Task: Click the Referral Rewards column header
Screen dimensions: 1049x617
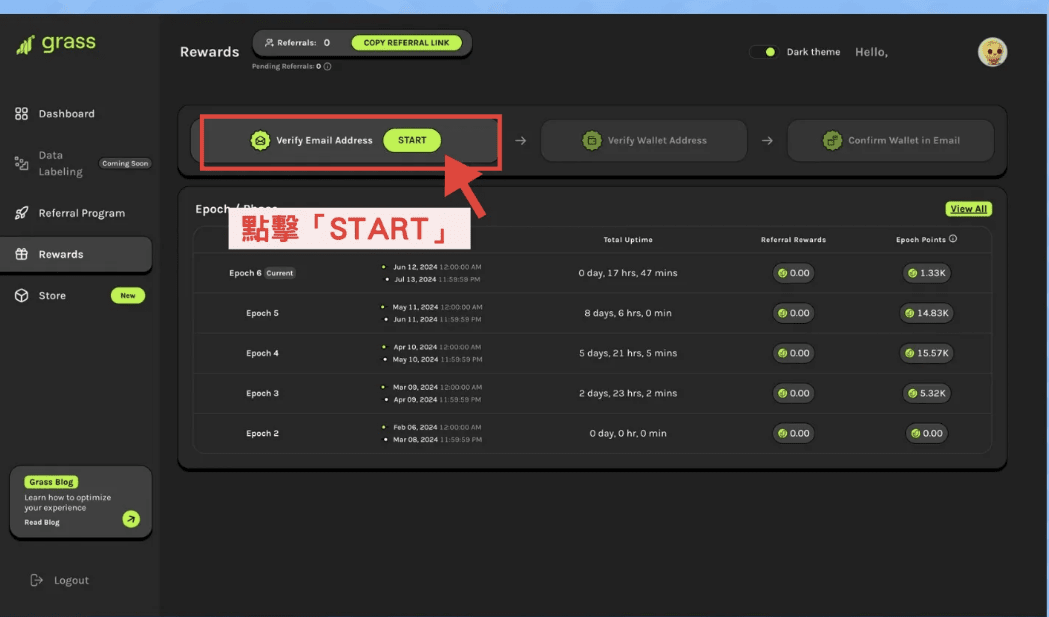Action: [x=793, y=240]
